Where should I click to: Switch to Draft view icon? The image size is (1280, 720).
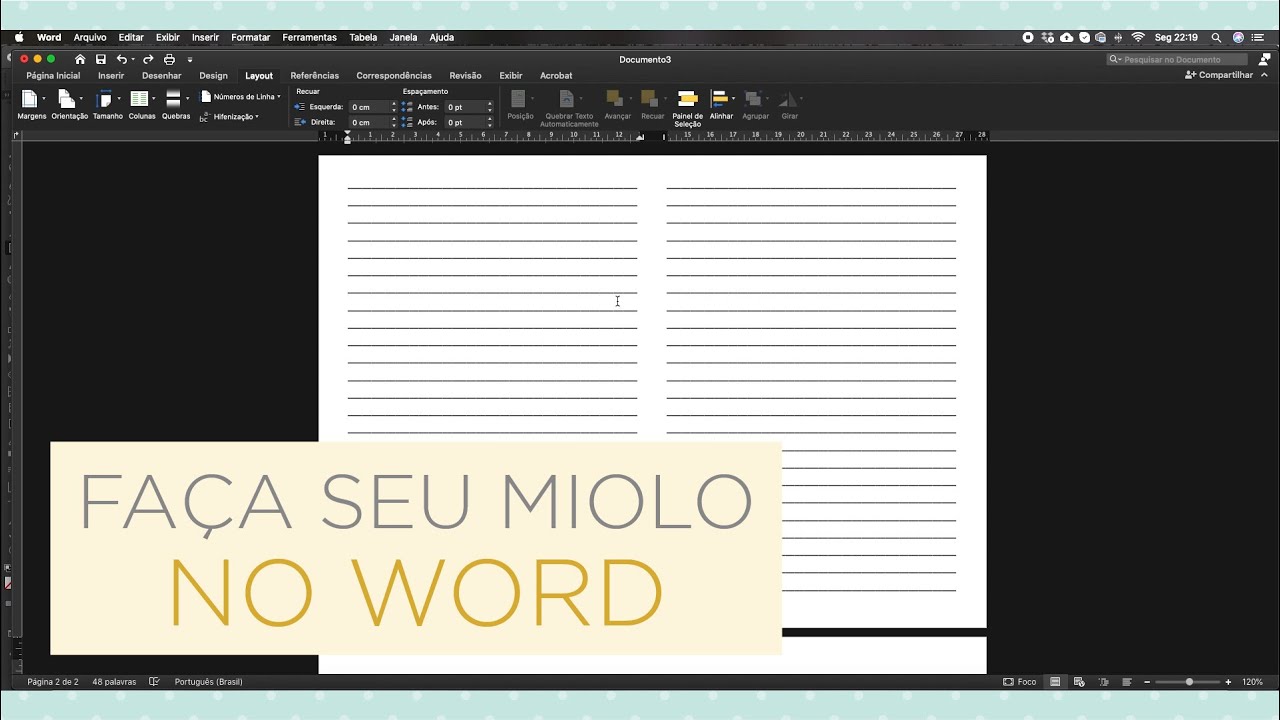tap(1127, 682)
